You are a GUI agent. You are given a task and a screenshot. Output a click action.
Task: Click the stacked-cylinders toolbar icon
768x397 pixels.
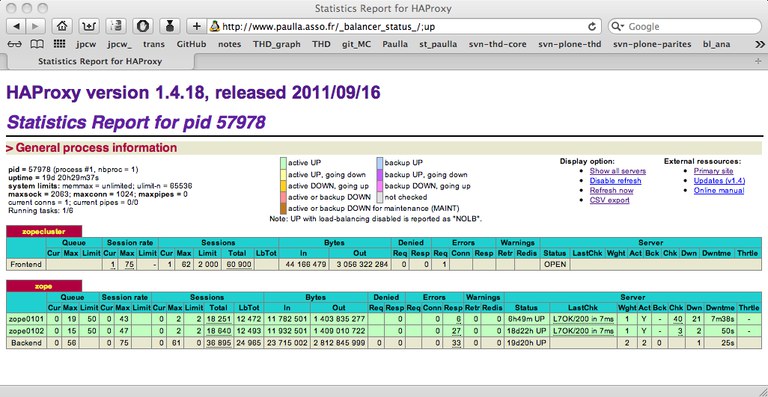116,26
